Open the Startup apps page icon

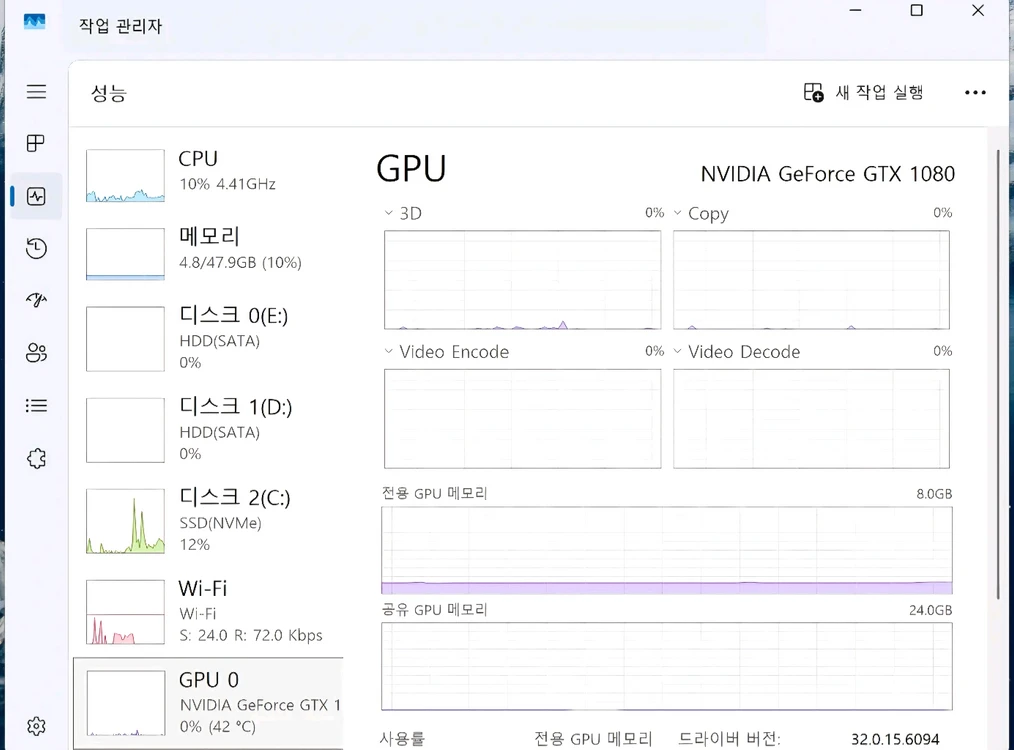(36, 300)
